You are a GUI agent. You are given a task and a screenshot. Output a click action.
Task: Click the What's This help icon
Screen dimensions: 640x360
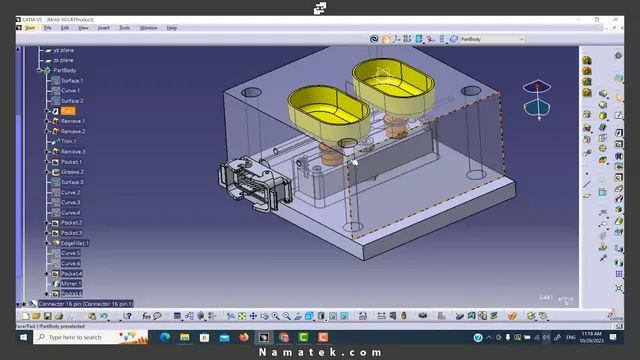[128, 316]
